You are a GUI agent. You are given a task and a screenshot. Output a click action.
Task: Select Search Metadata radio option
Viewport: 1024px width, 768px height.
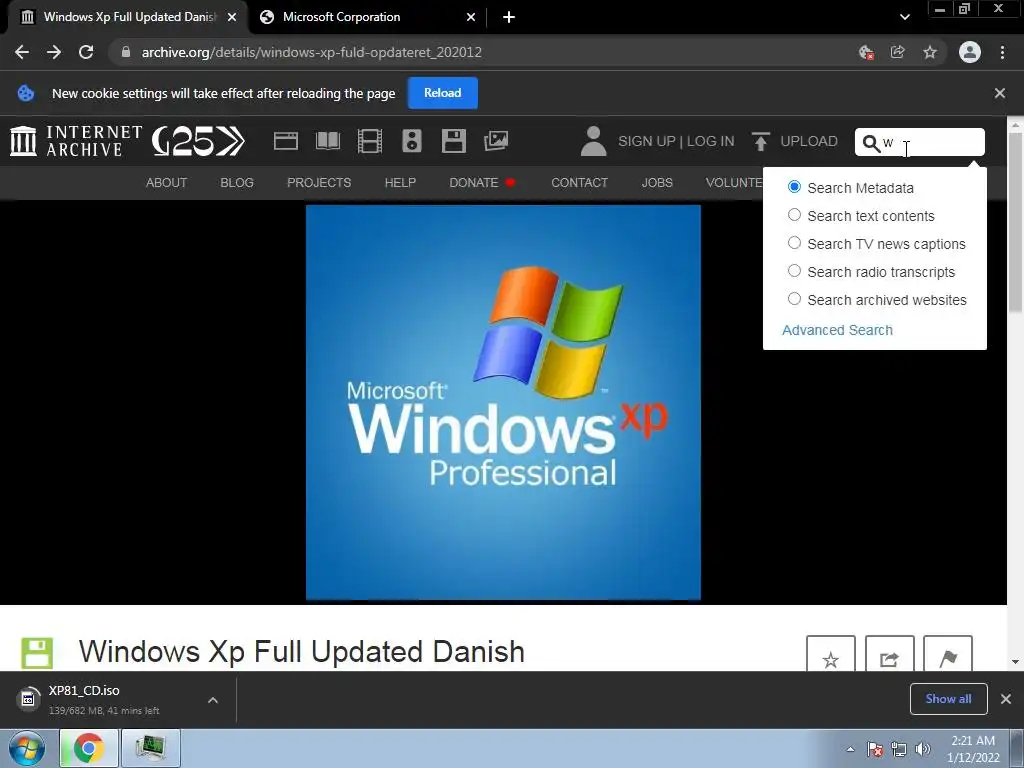pyautogui.click(x=794, y=187)
